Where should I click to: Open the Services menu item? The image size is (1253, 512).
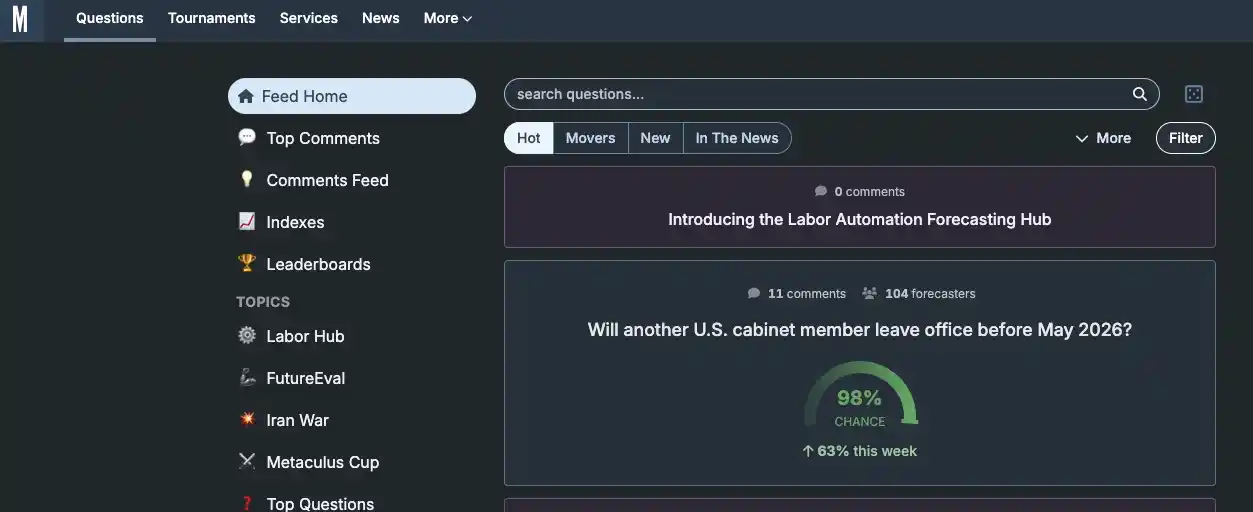(x=308, y=18)
